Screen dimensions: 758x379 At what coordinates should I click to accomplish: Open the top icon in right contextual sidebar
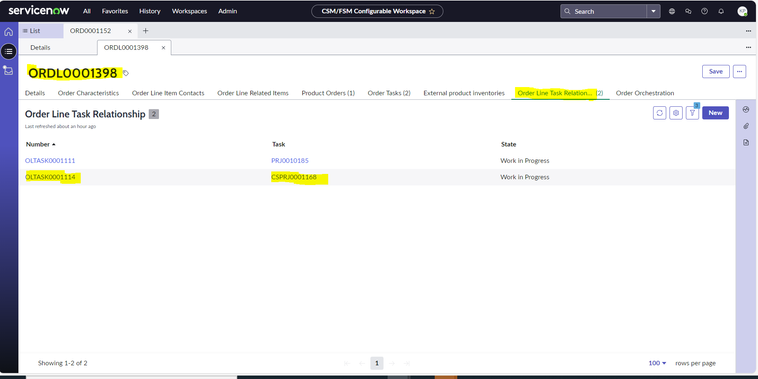(746, 109)
